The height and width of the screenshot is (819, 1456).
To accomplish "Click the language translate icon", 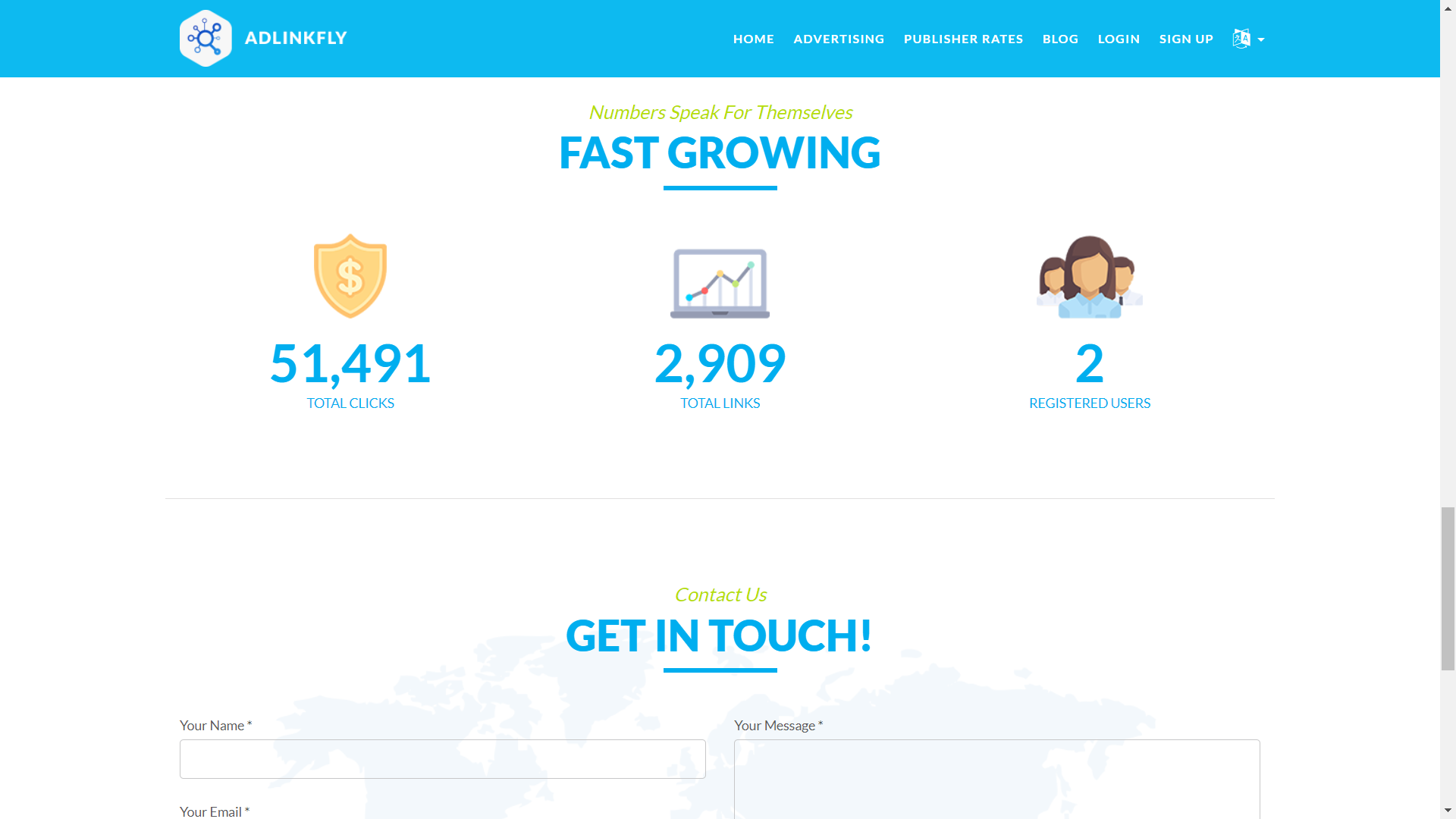I will [x=1241, y=39].
